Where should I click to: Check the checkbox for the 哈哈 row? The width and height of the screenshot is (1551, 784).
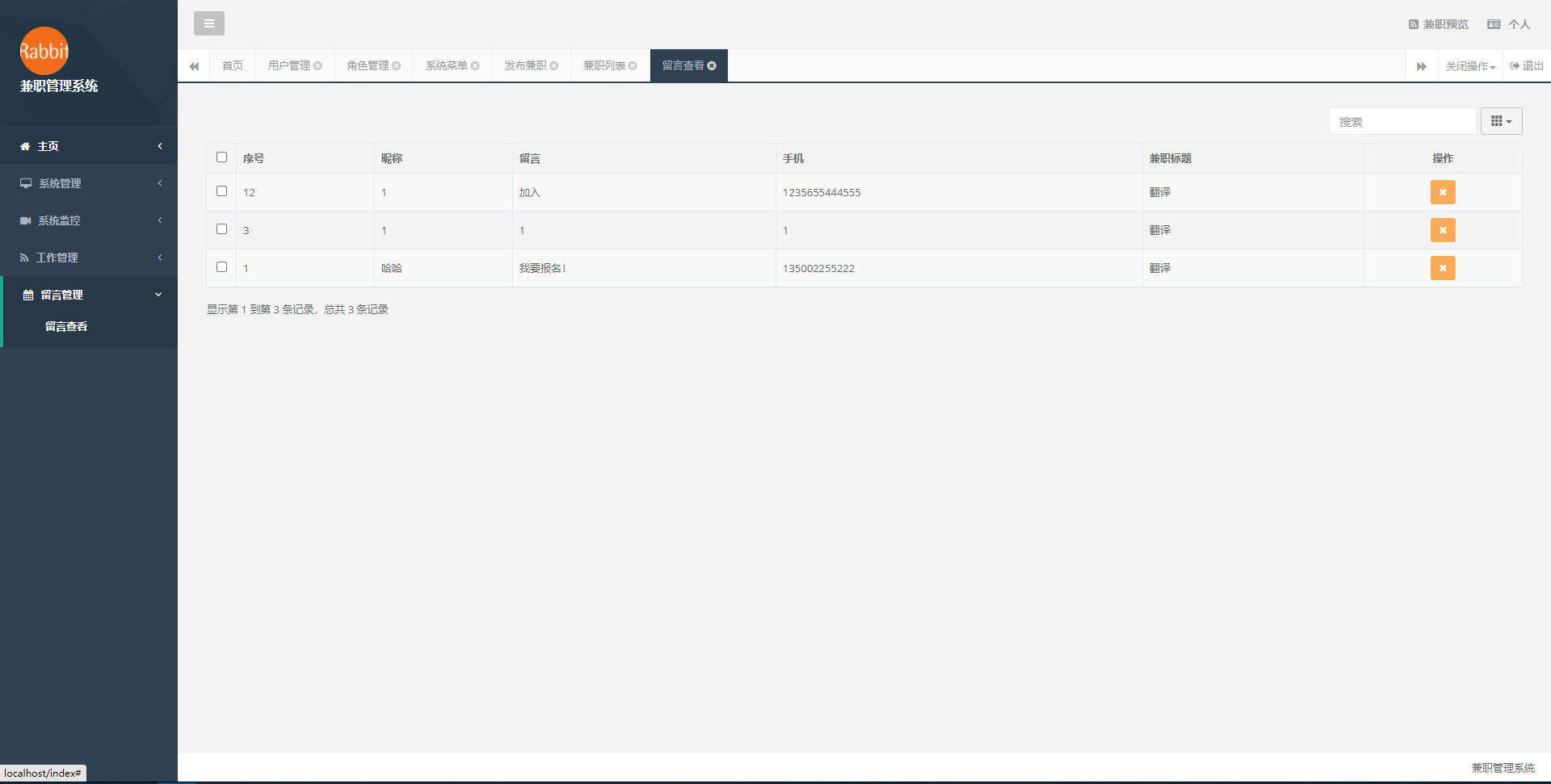coord(222,267)
